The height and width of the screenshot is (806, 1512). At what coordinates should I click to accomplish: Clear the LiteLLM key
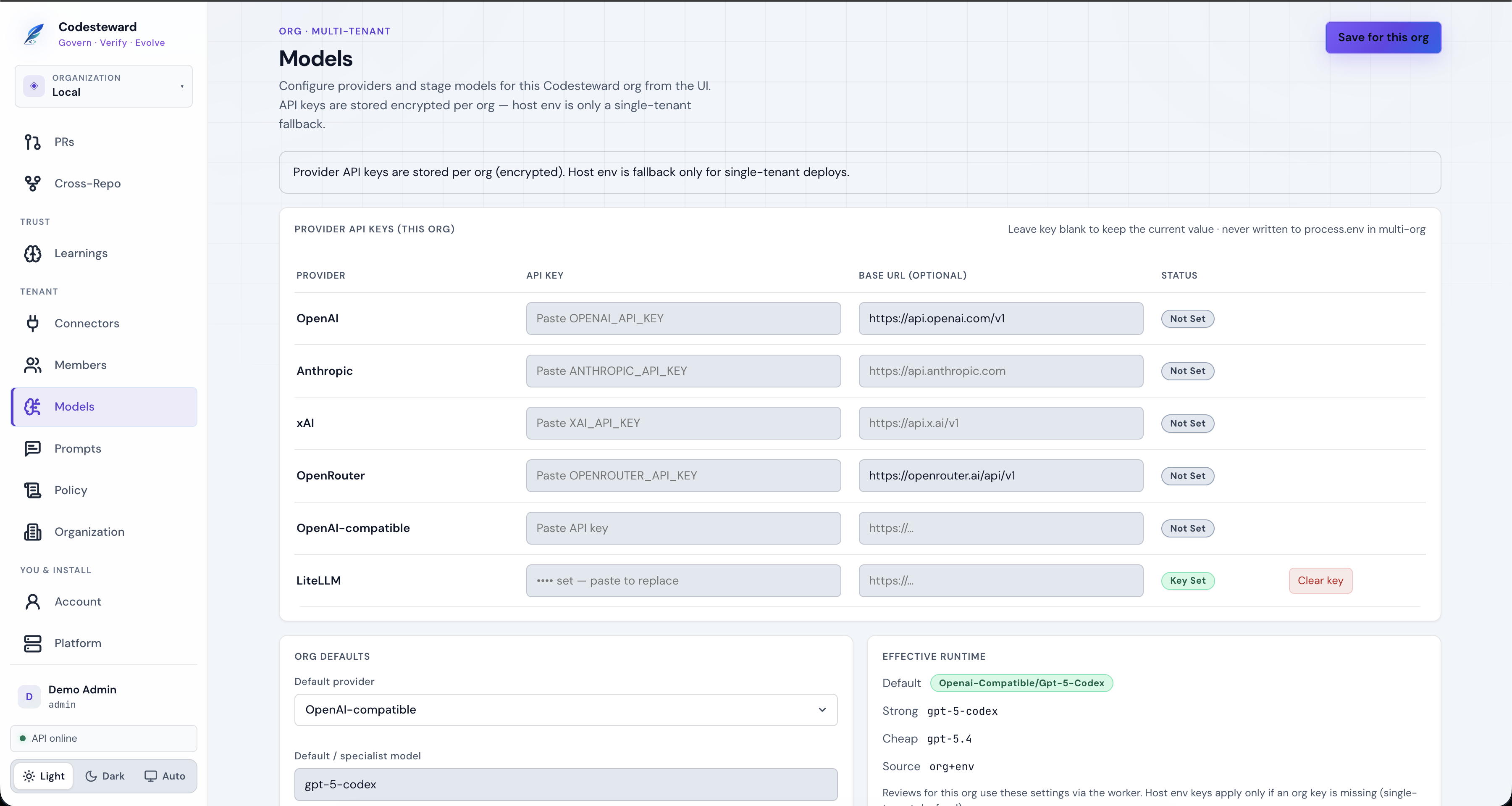(1320, 581)
